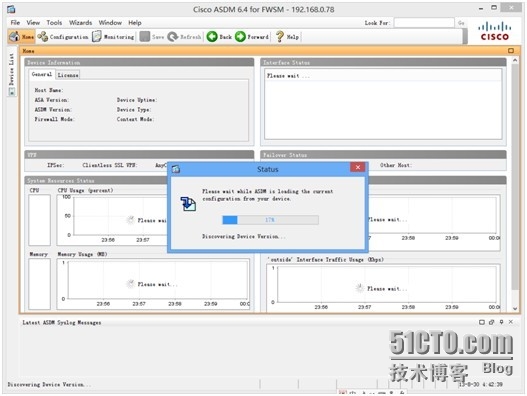The image size is (527, 396).
Task: Click the 'ASDM Version:' label
Action: tap(53, 110)
